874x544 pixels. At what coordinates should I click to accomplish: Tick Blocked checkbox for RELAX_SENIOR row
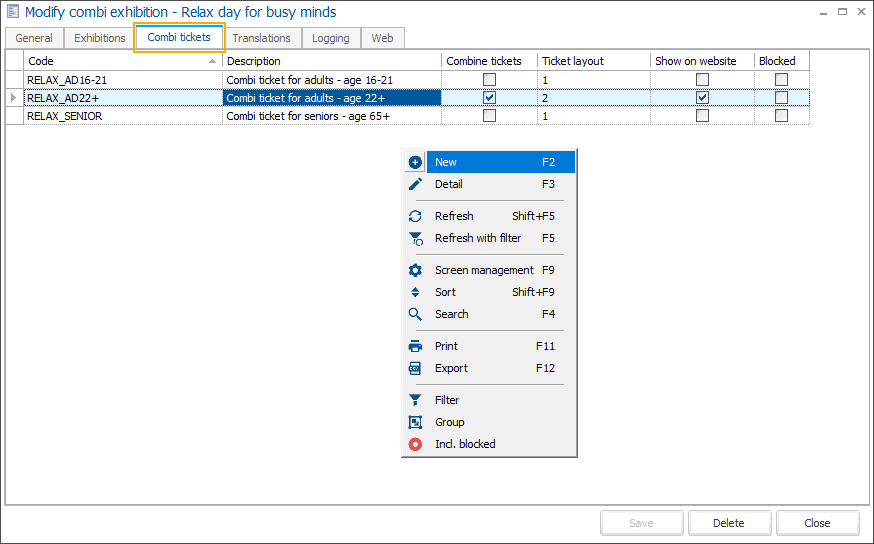pos(781,115)
